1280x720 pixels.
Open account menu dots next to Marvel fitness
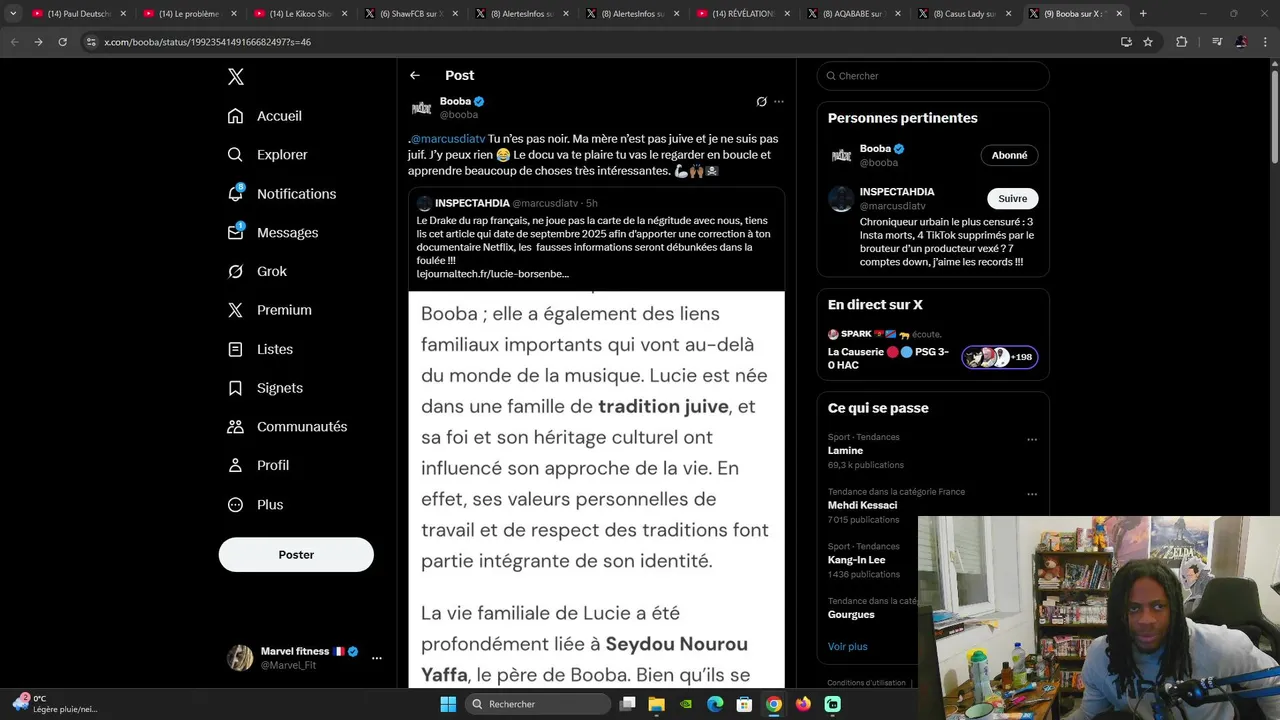[377, 658]
